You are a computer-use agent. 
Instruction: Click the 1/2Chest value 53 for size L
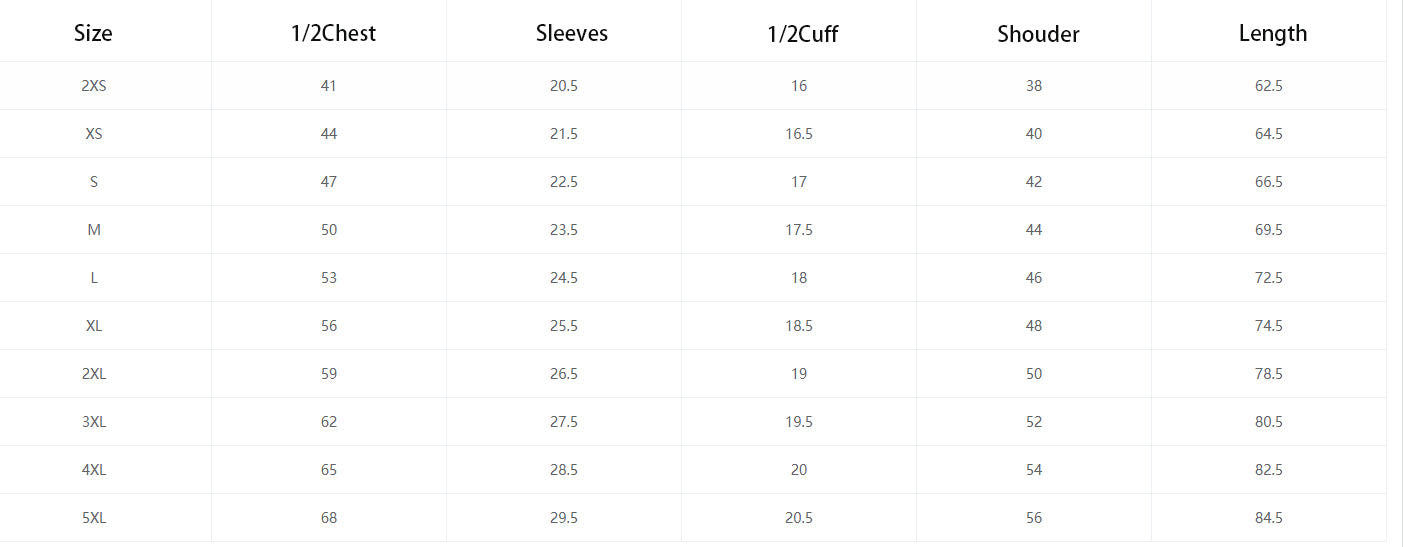click(329, 278)
